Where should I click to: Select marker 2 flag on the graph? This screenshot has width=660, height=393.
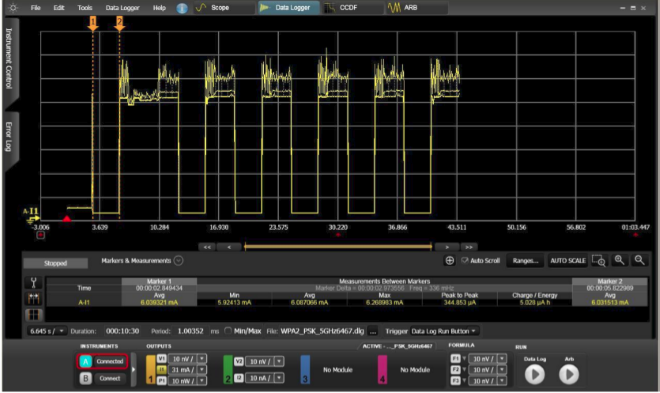[x=120, y=23]
